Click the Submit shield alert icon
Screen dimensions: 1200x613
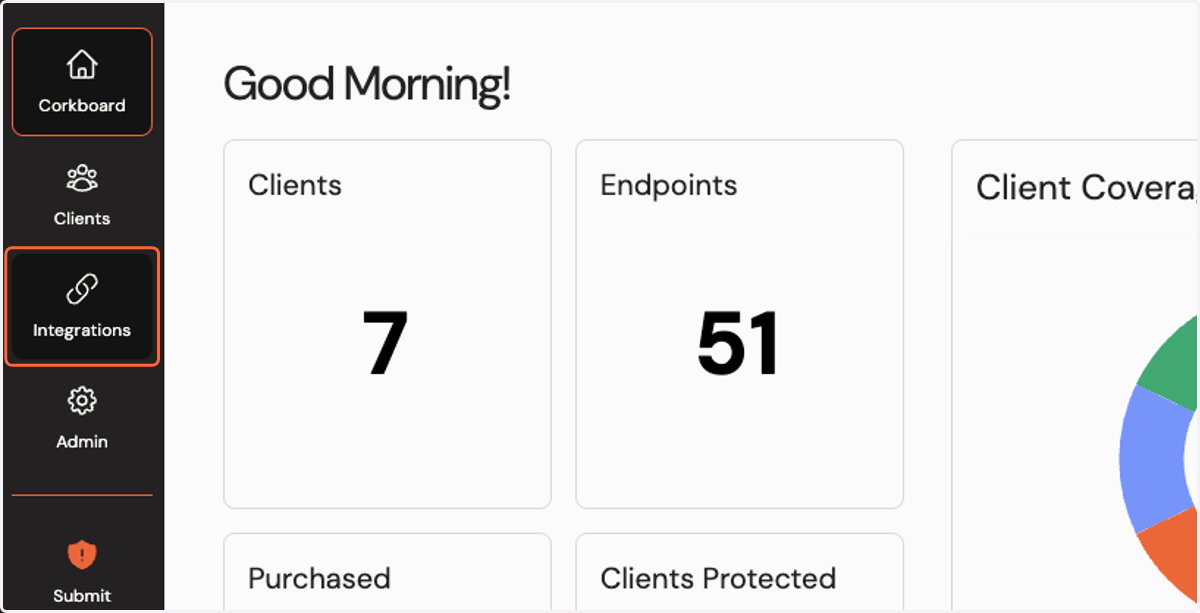point(82,555)
